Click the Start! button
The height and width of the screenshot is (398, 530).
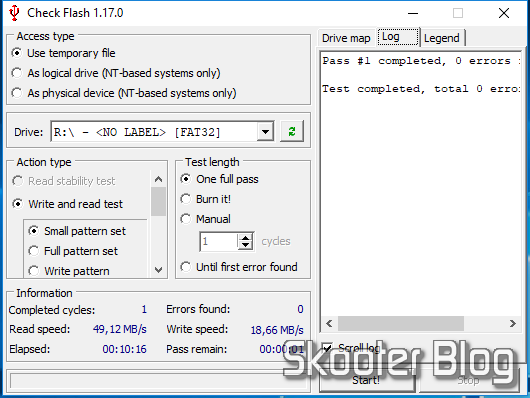click(x=366, y=380)
